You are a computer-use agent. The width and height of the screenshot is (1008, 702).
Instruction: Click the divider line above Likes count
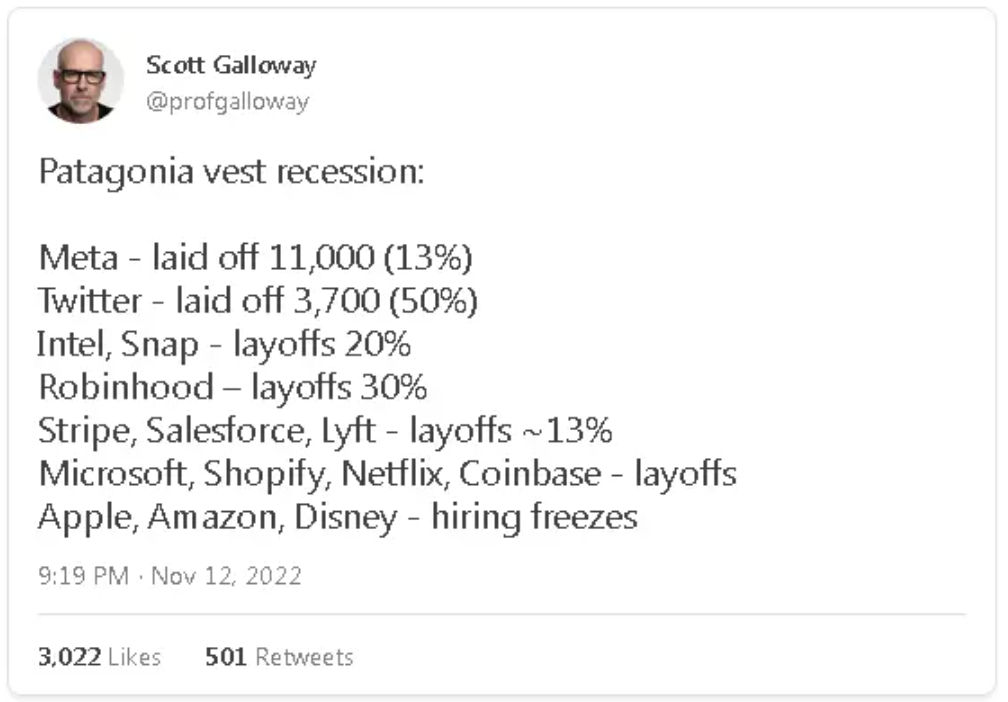pyautogui.click(x=500, y=614)
